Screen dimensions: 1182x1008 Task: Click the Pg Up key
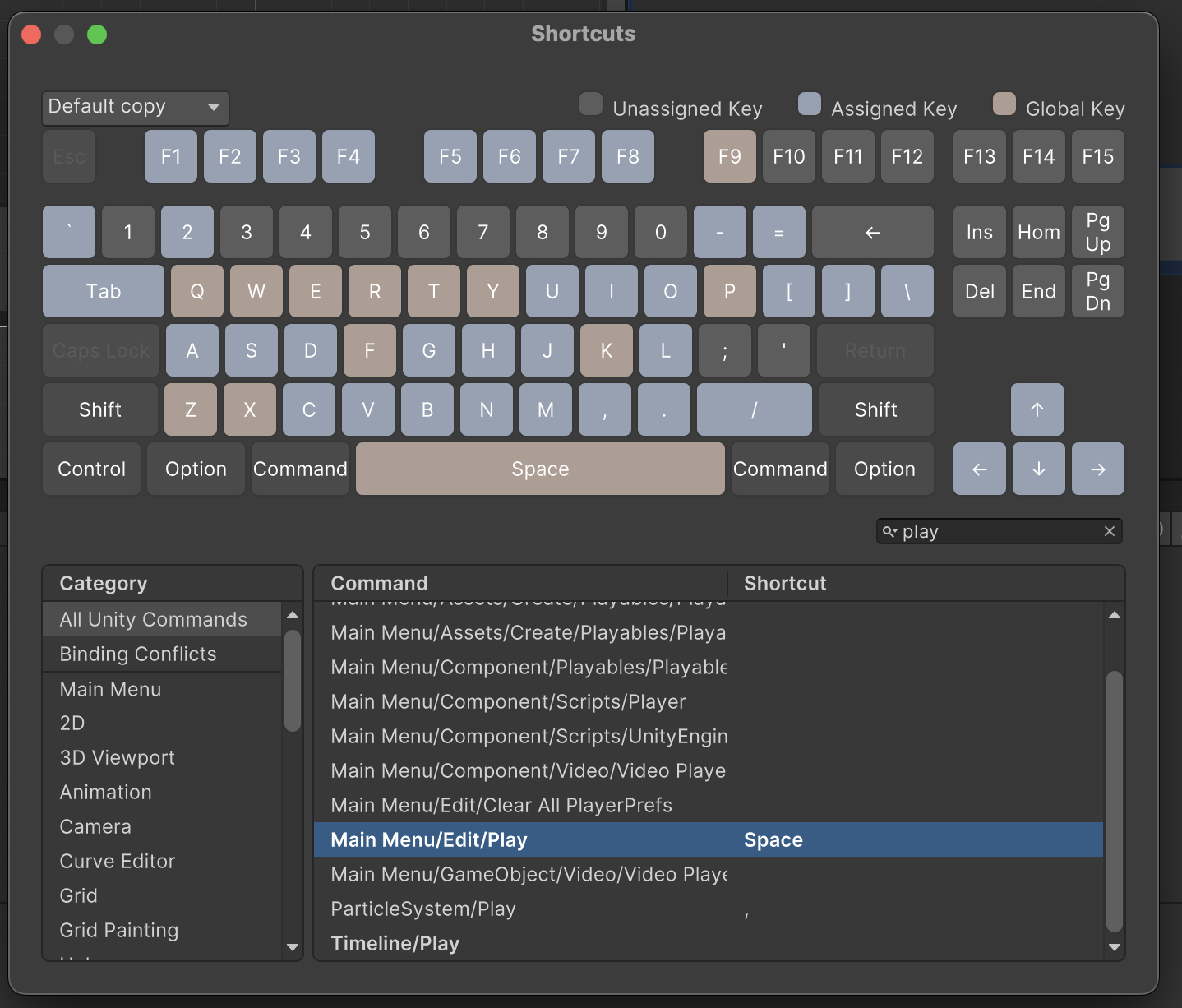[1098, 232]
